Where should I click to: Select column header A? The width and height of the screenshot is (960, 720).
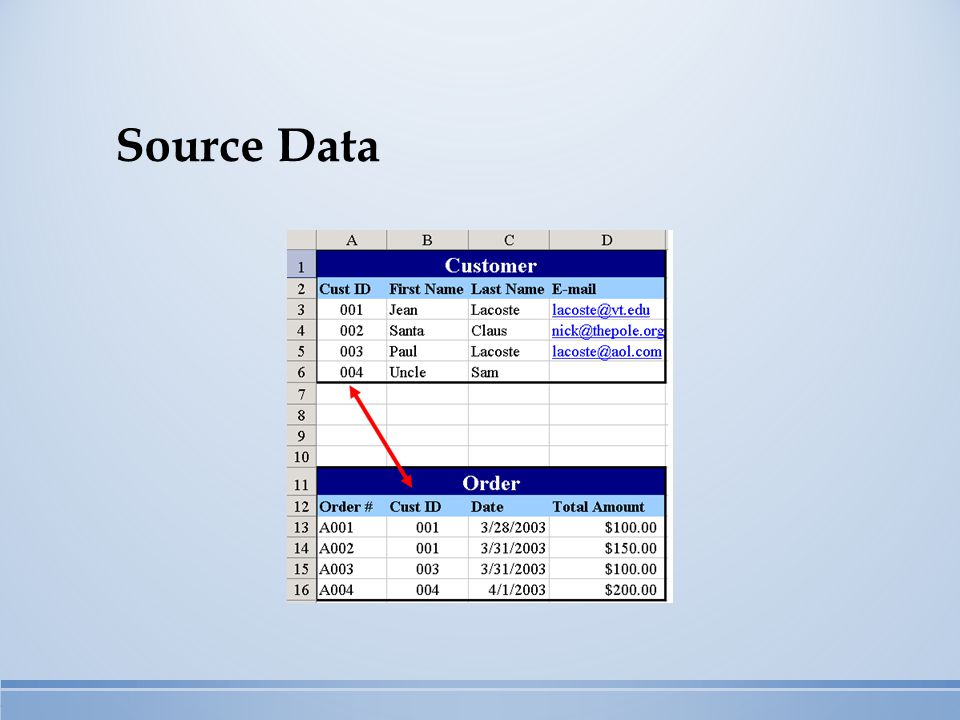coord(351,240)
